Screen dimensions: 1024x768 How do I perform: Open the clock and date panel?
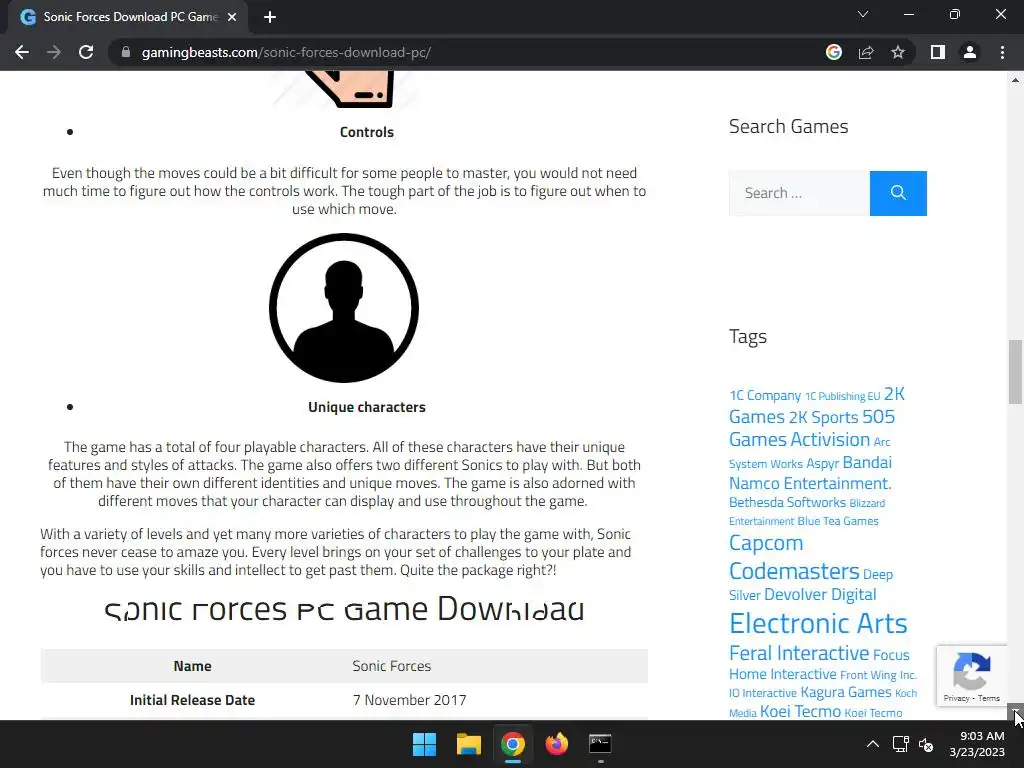point(977,744)
